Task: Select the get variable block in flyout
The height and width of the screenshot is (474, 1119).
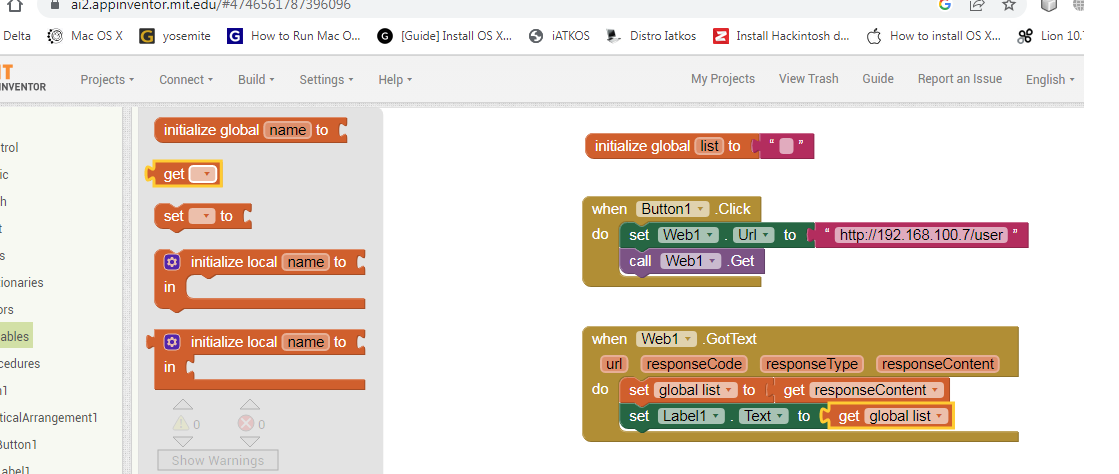Action: click(x=175, y=174)
